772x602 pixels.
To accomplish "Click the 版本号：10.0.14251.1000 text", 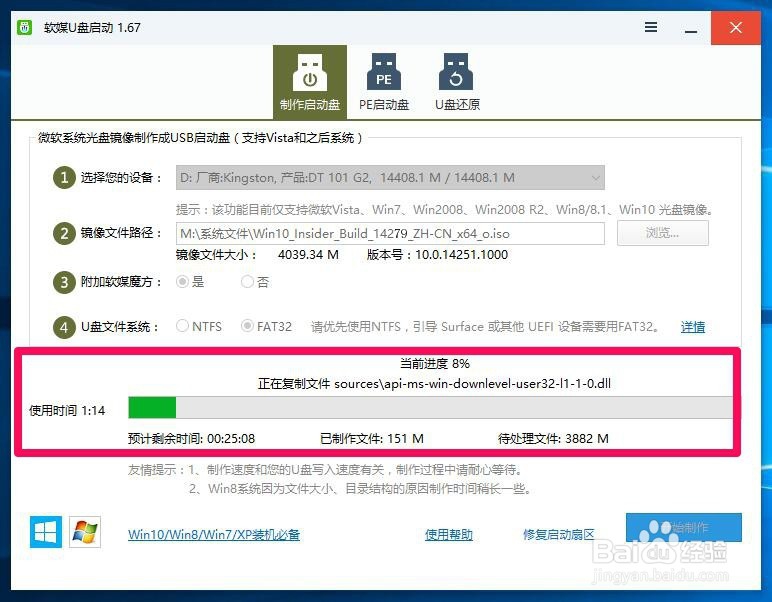I will click(x=437, y=255).
